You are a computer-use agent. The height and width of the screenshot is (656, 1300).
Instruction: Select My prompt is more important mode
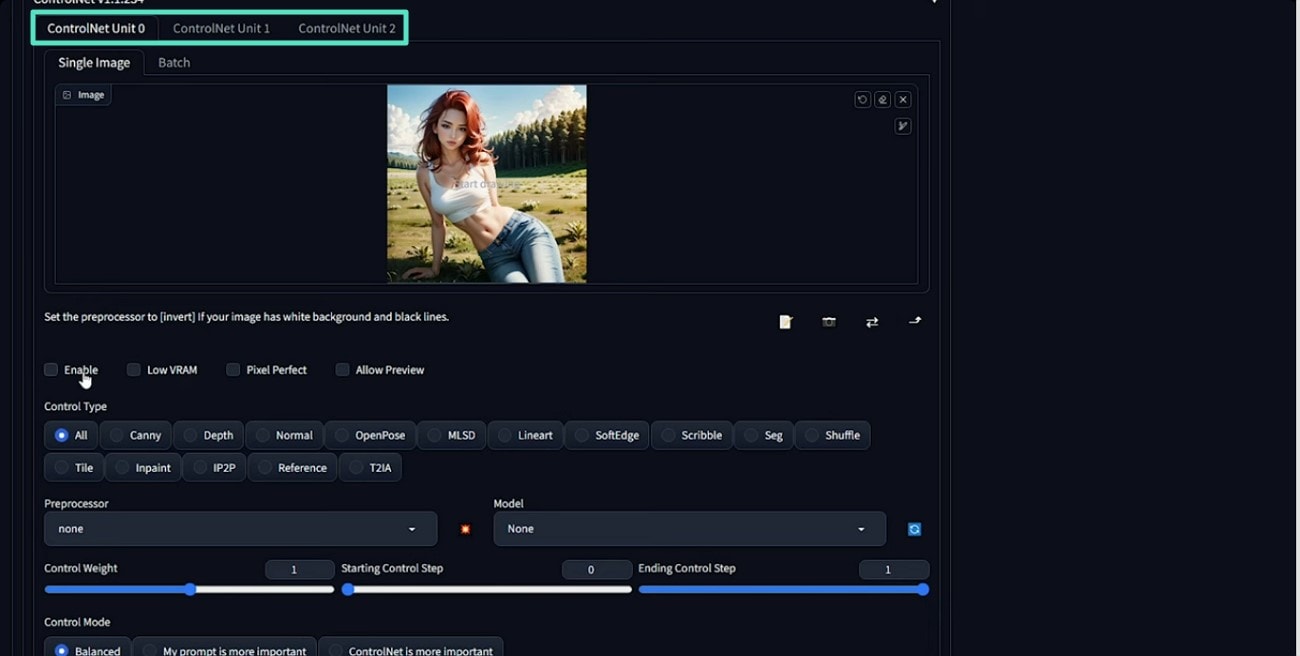225,650
